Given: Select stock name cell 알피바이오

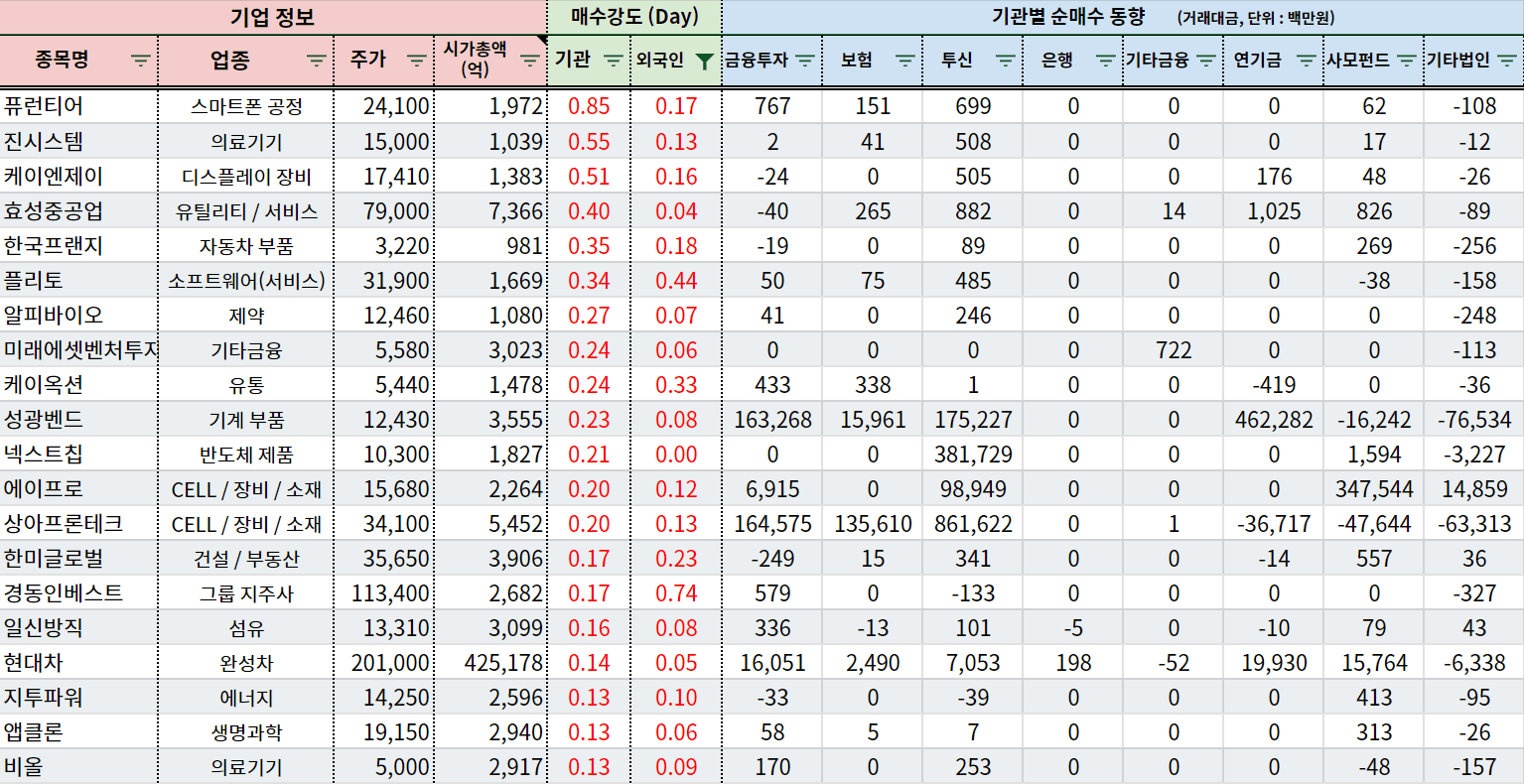Looking at the screenshot, I should [78, 315].
